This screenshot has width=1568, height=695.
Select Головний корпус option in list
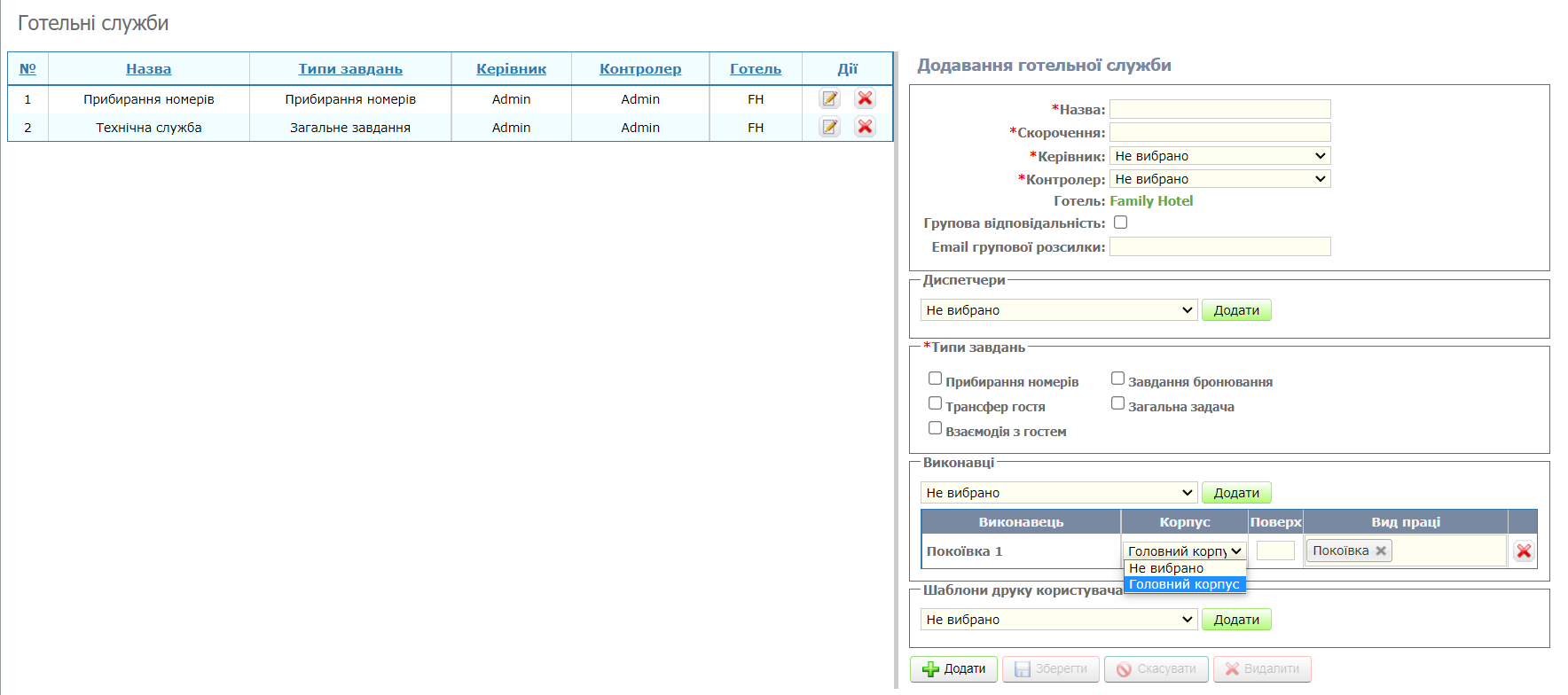tap(1184, 584)
